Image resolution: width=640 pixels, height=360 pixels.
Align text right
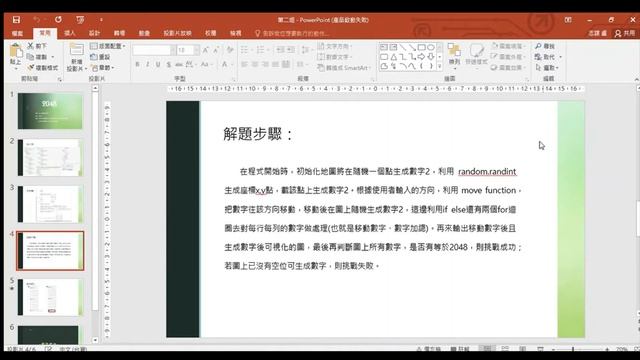(265, 64)
